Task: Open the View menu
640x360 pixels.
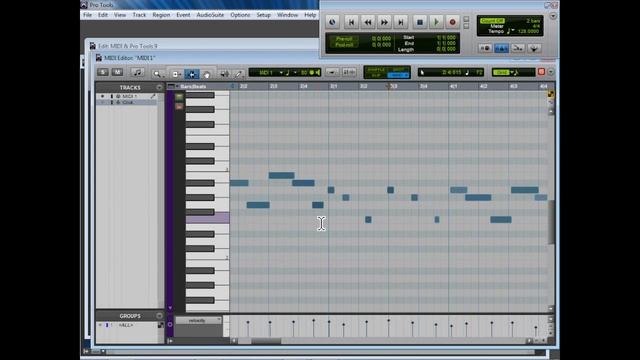Action: (x=120, y=15)
